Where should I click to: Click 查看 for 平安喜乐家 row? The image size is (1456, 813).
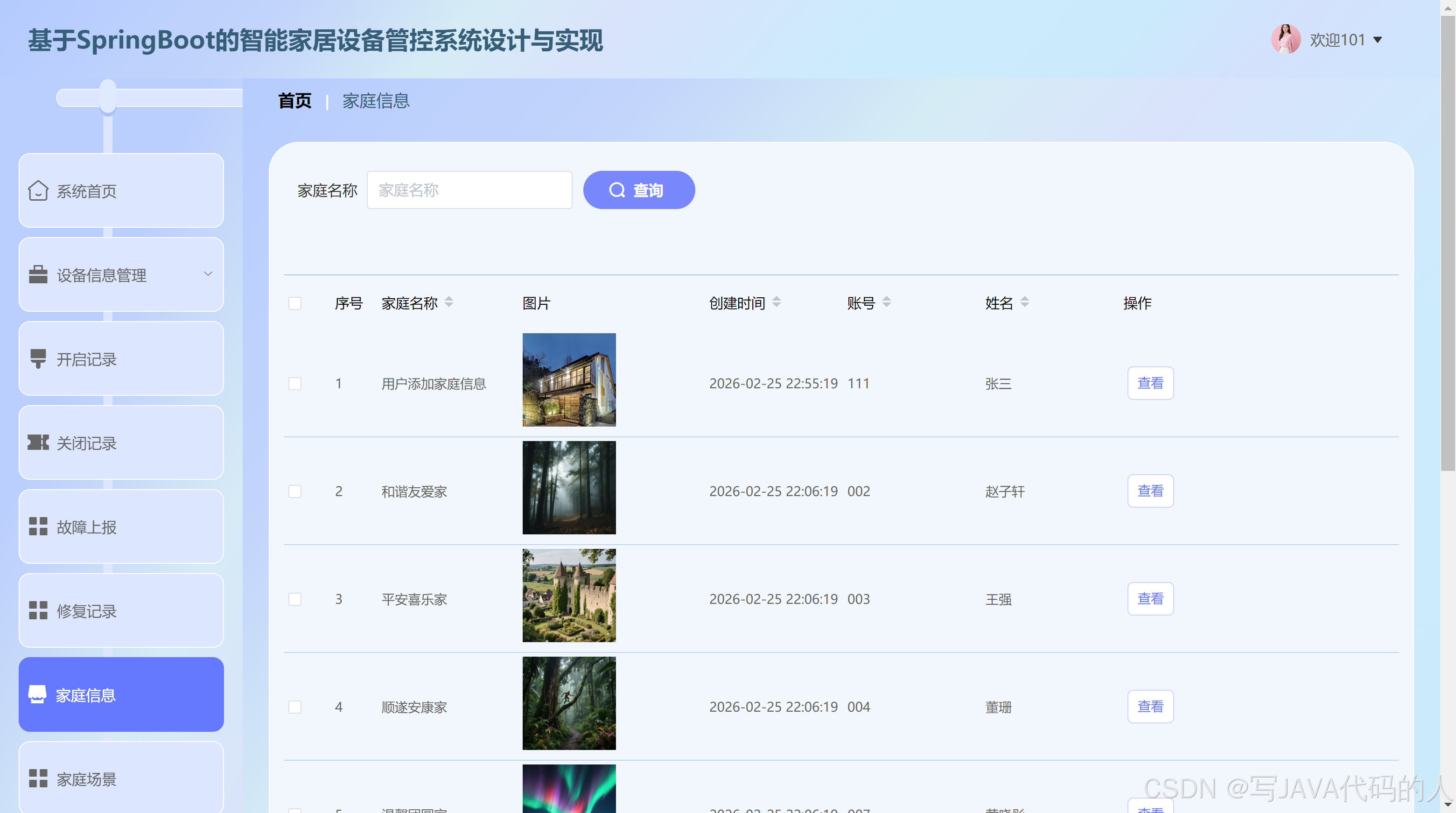(x=1150, y=599)
